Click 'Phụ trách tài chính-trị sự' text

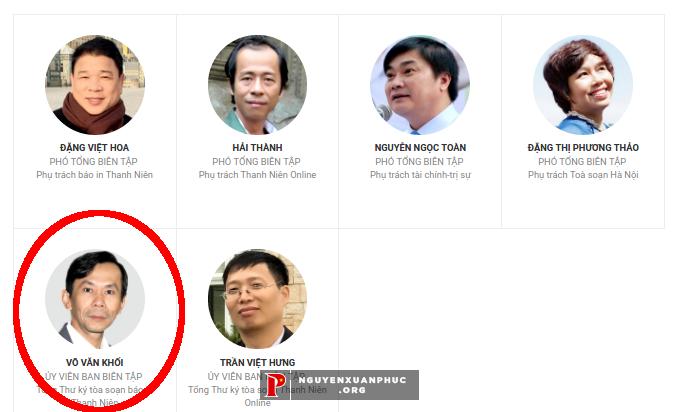(x=420, y=175)
